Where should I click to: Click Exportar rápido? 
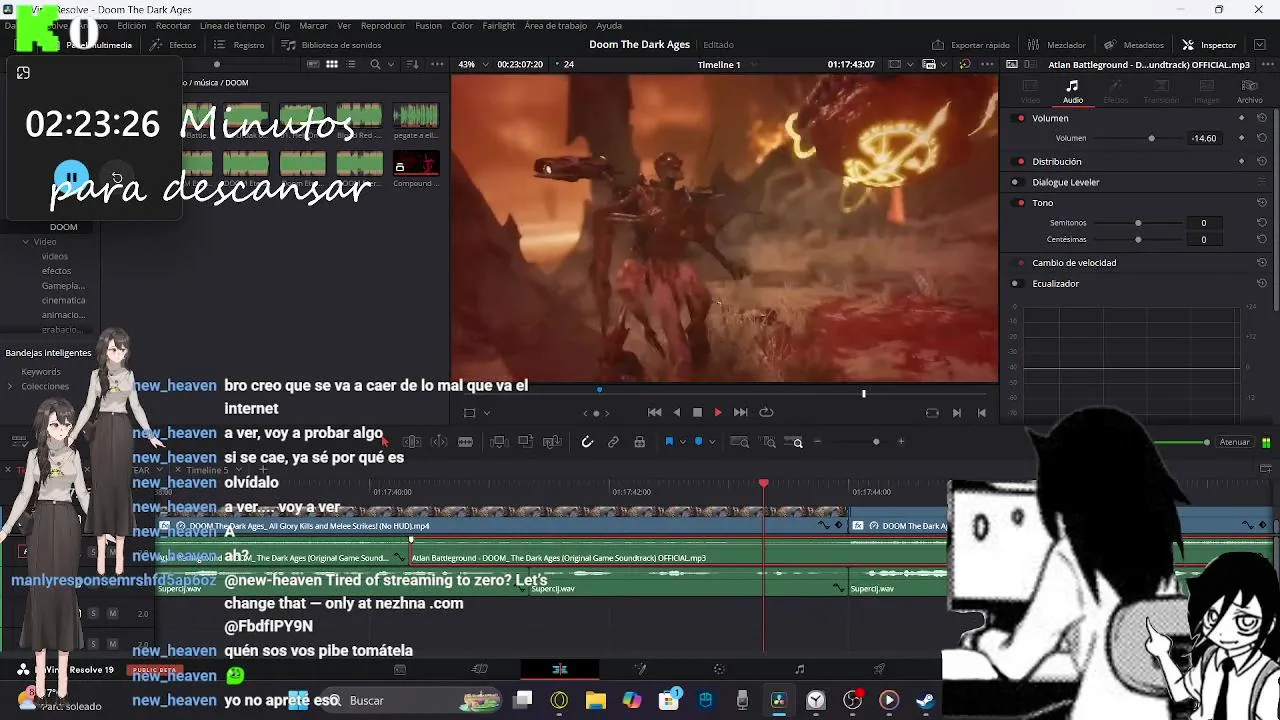(x=971, y=45)
